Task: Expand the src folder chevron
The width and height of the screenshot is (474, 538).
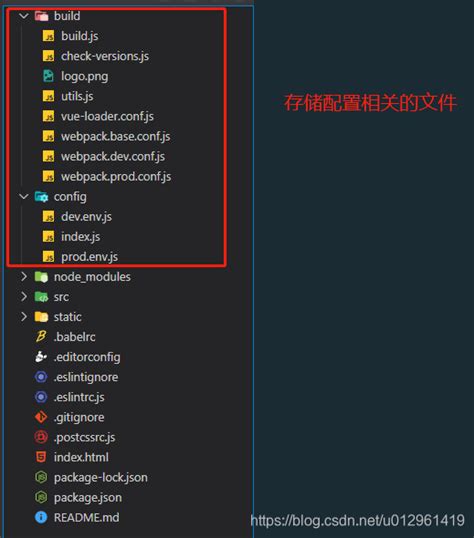Action: click(24, 297)
